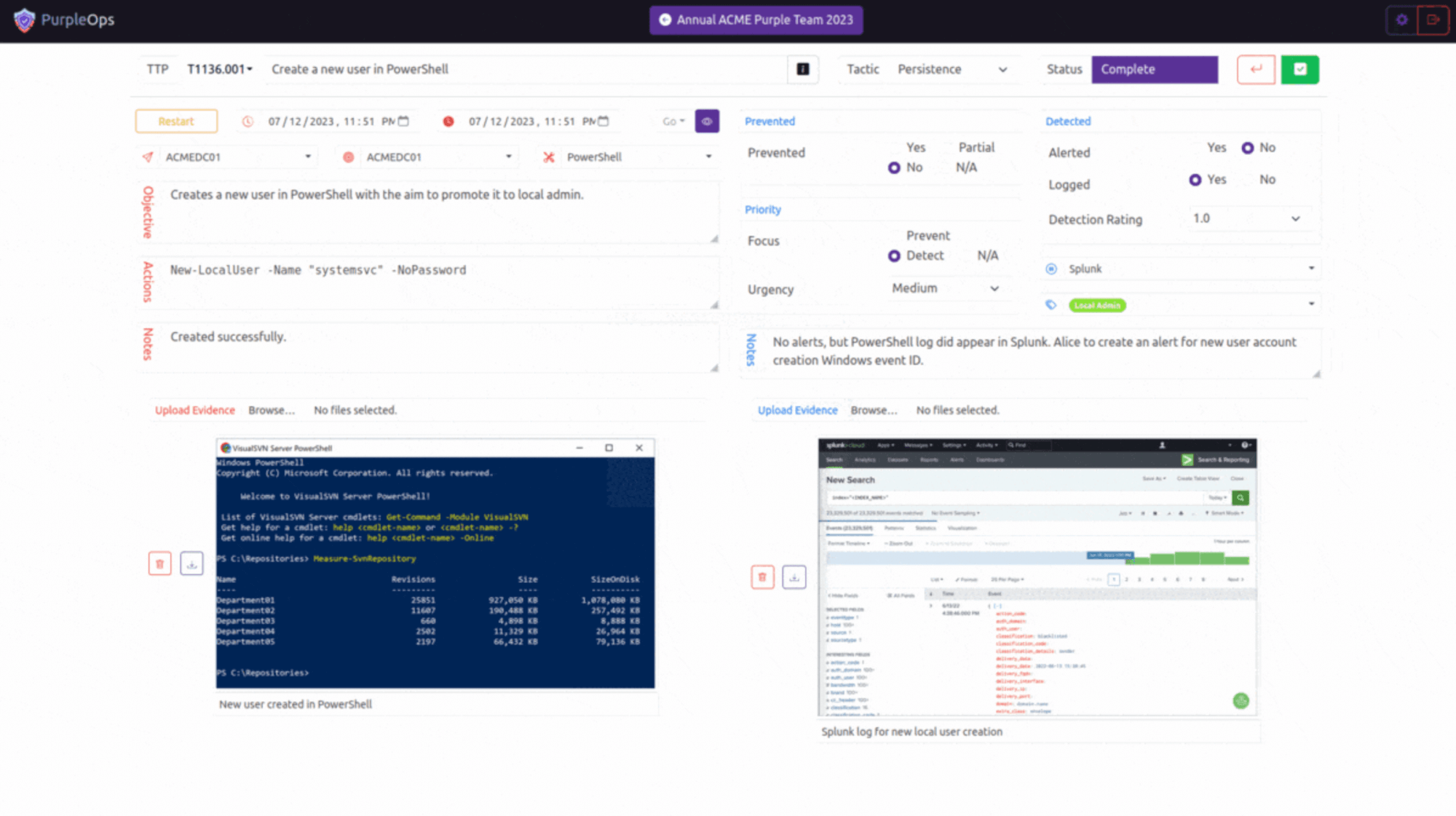
Task: Click the detection source icon beside Splunk
Action: click(x=1051, y=269)
